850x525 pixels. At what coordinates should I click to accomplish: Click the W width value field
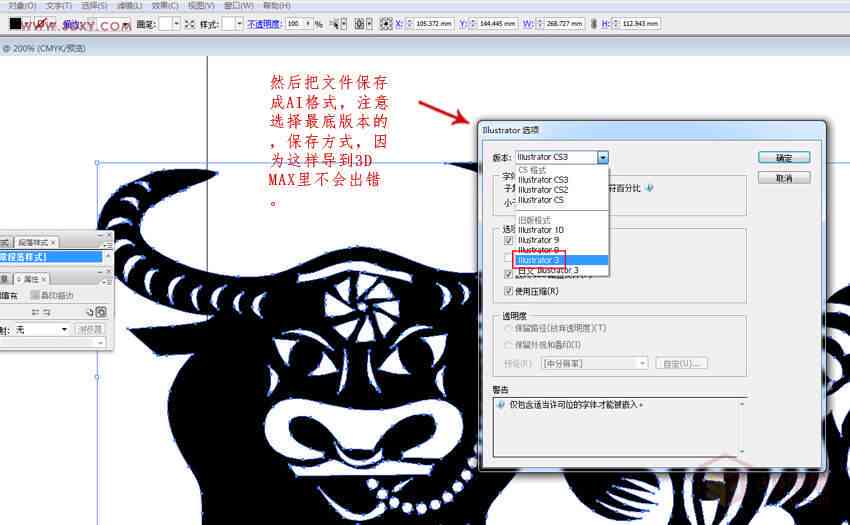564,24
